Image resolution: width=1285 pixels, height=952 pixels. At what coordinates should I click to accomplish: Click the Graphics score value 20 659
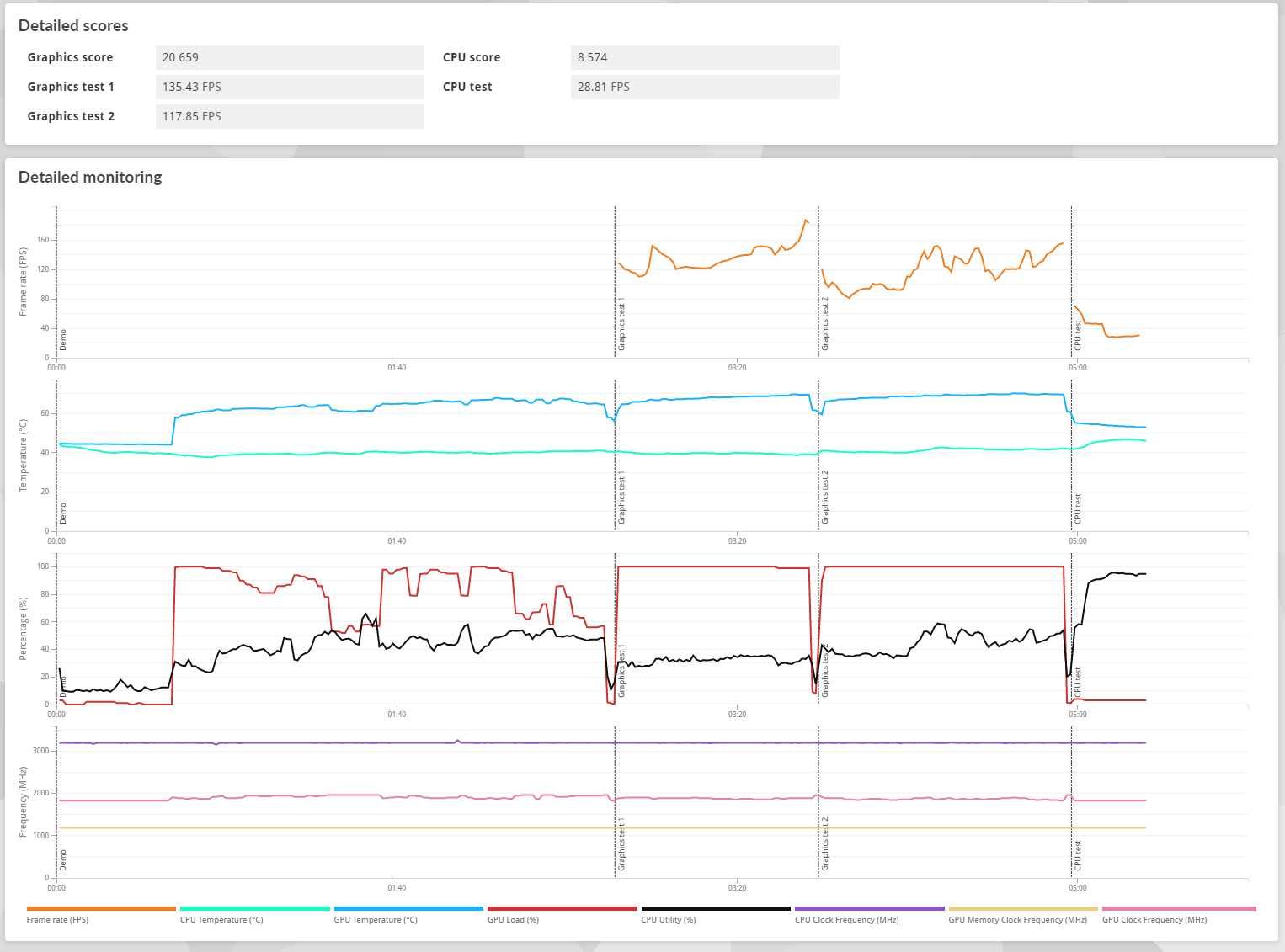pyautogui.click(x=290, y=57)
